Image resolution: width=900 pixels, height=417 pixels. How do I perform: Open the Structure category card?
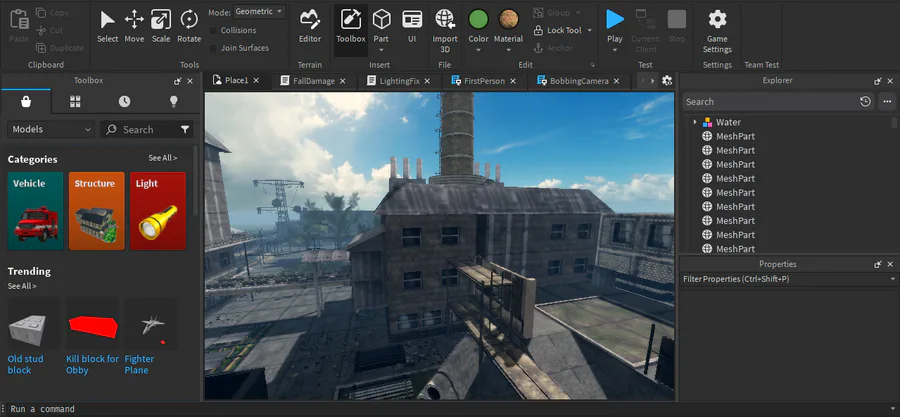pos(96,211)
